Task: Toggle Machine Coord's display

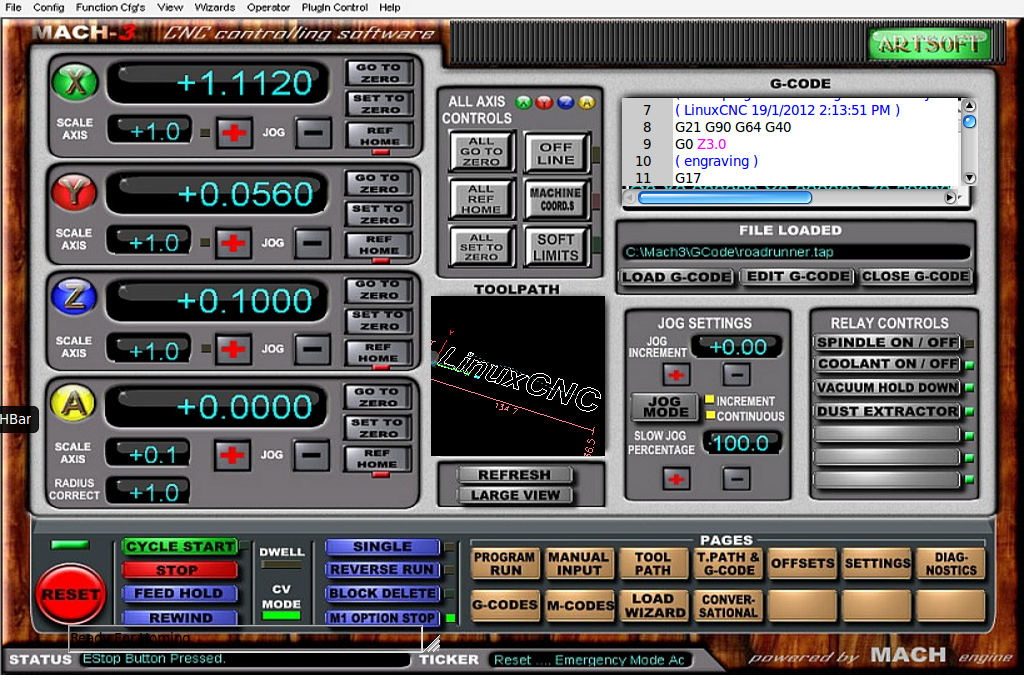Action: (556, 199)
